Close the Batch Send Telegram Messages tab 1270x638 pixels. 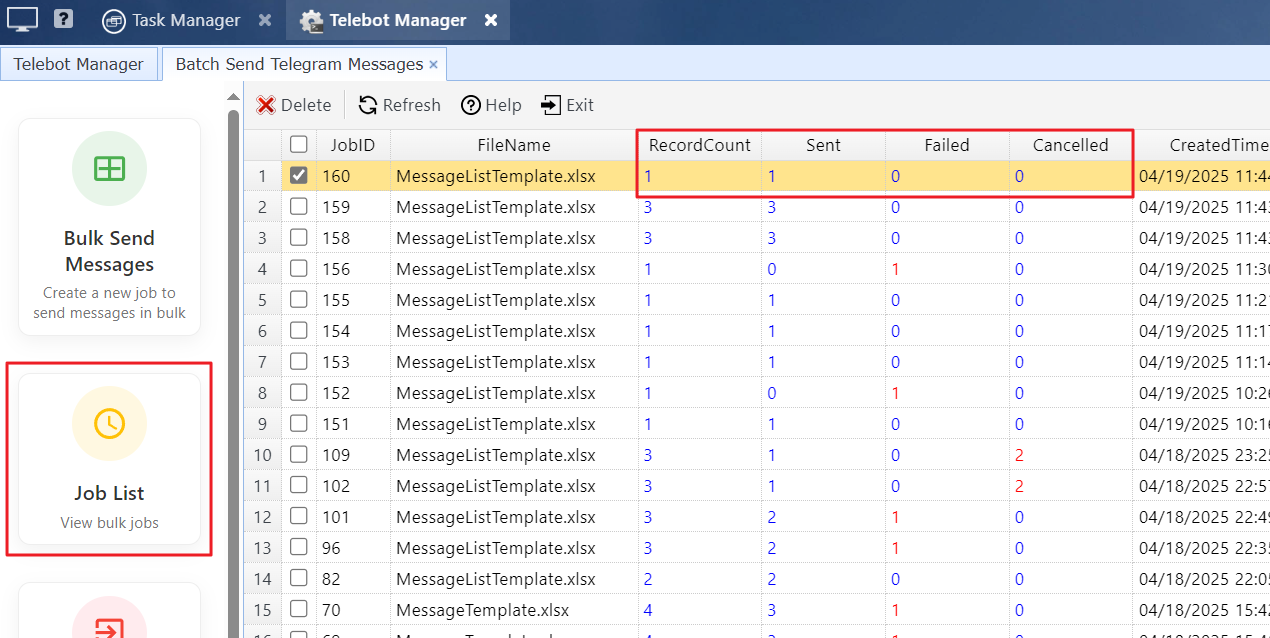click(x=433, y=64)
